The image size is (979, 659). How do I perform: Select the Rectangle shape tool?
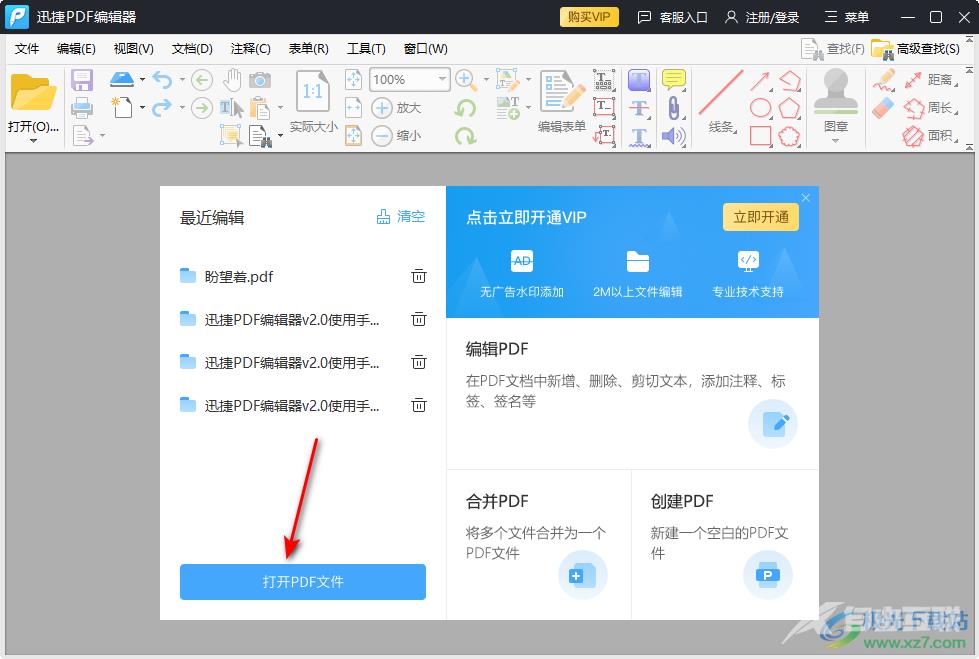tap(760, 136)
